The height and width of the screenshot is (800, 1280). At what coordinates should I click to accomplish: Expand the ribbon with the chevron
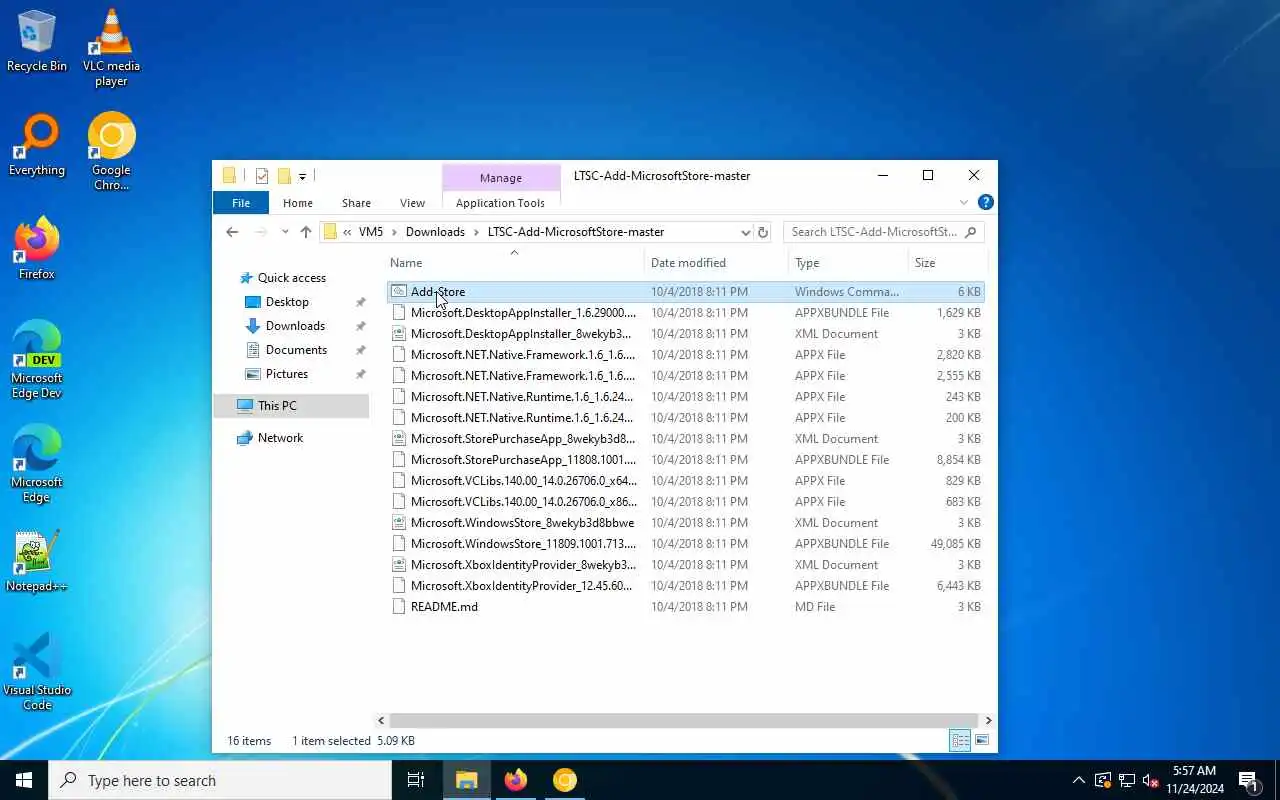964,202
